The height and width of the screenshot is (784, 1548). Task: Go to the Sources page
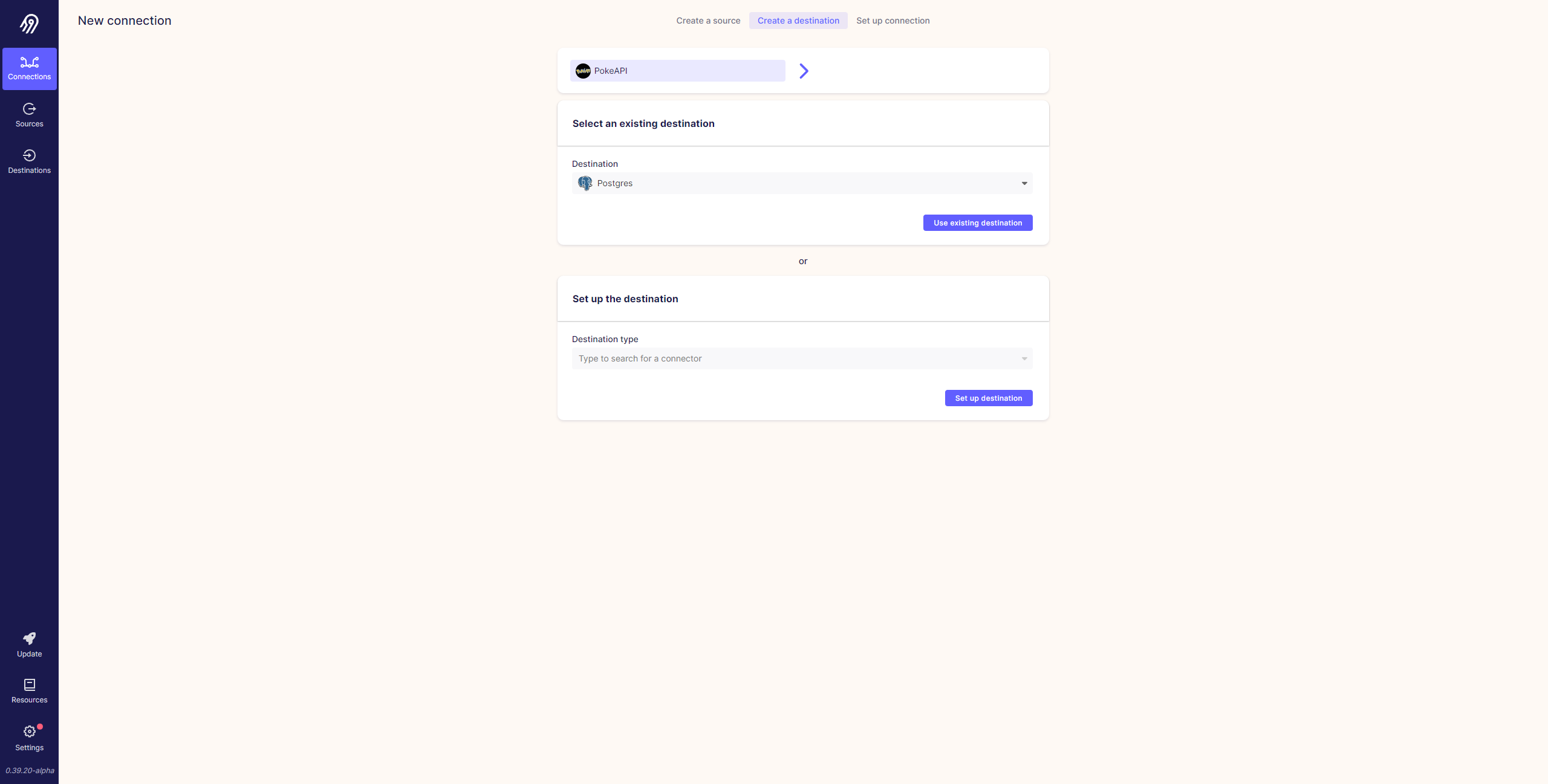[29, 115]
